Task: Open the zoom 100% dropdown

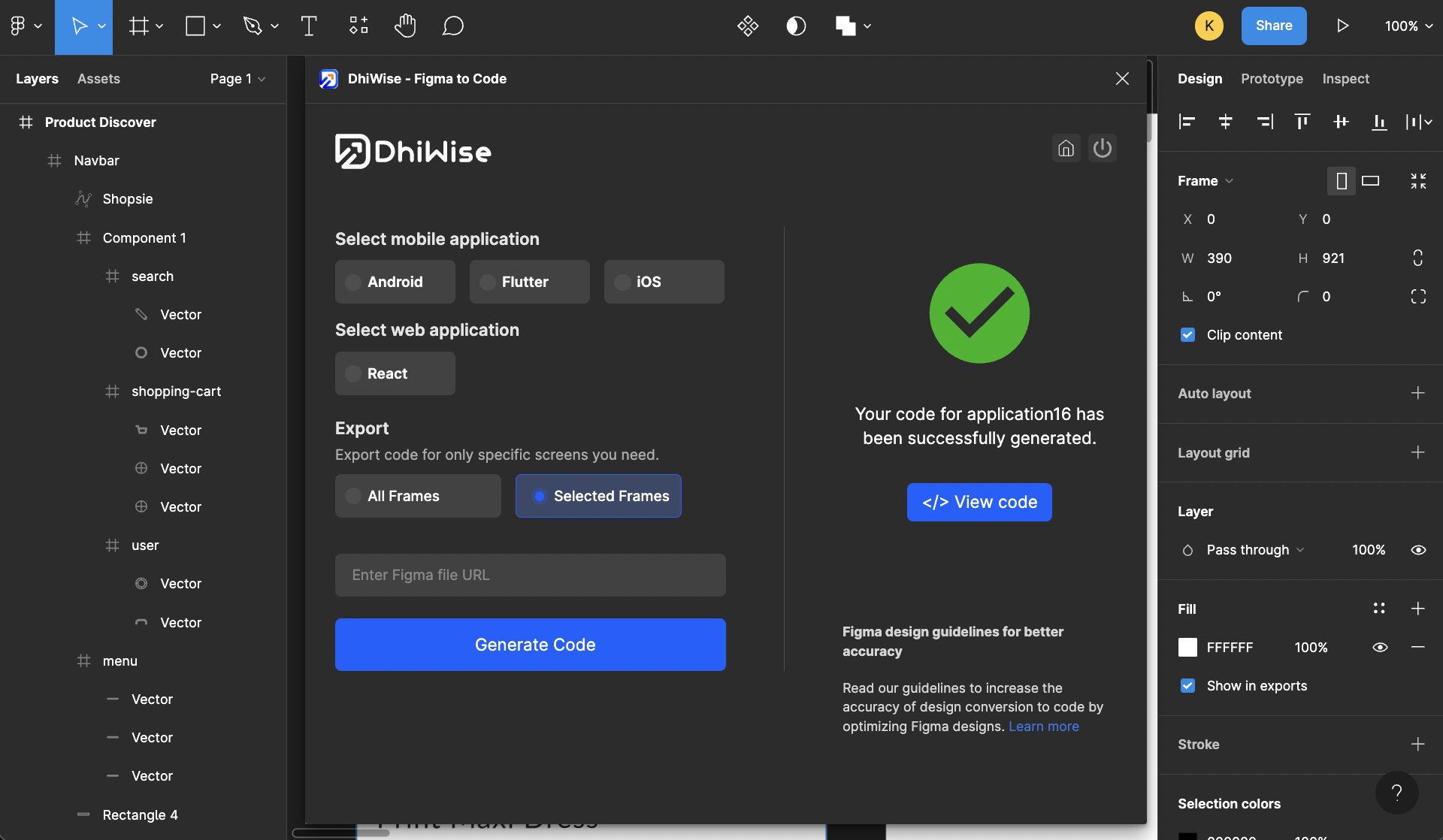Action: (1408, 26)
